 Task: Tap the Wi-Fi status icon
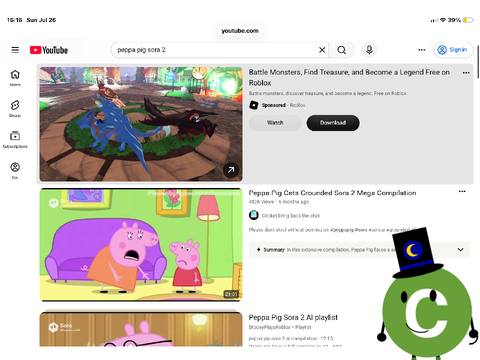(443, 20)
